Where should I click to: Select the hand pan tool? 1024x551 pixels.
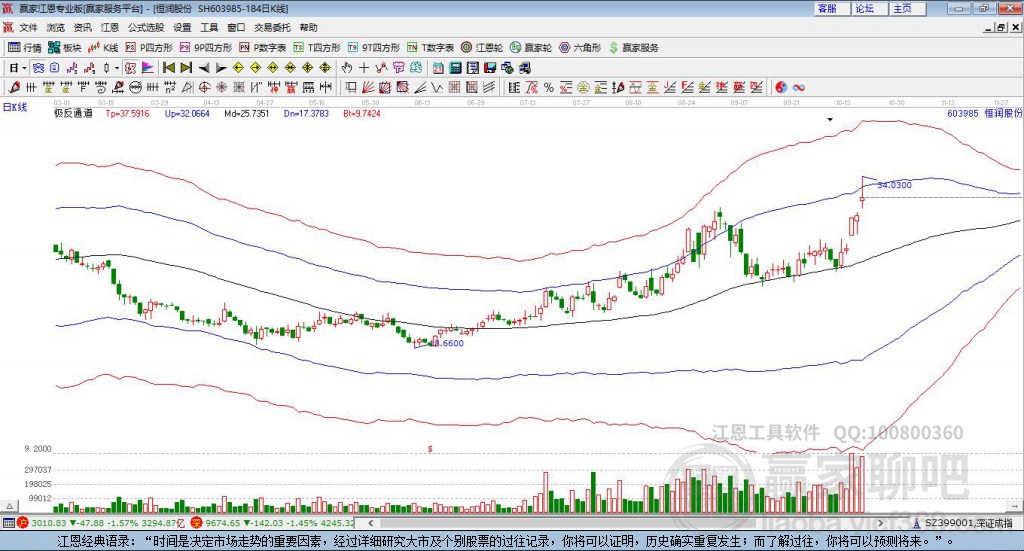[346, 68]
